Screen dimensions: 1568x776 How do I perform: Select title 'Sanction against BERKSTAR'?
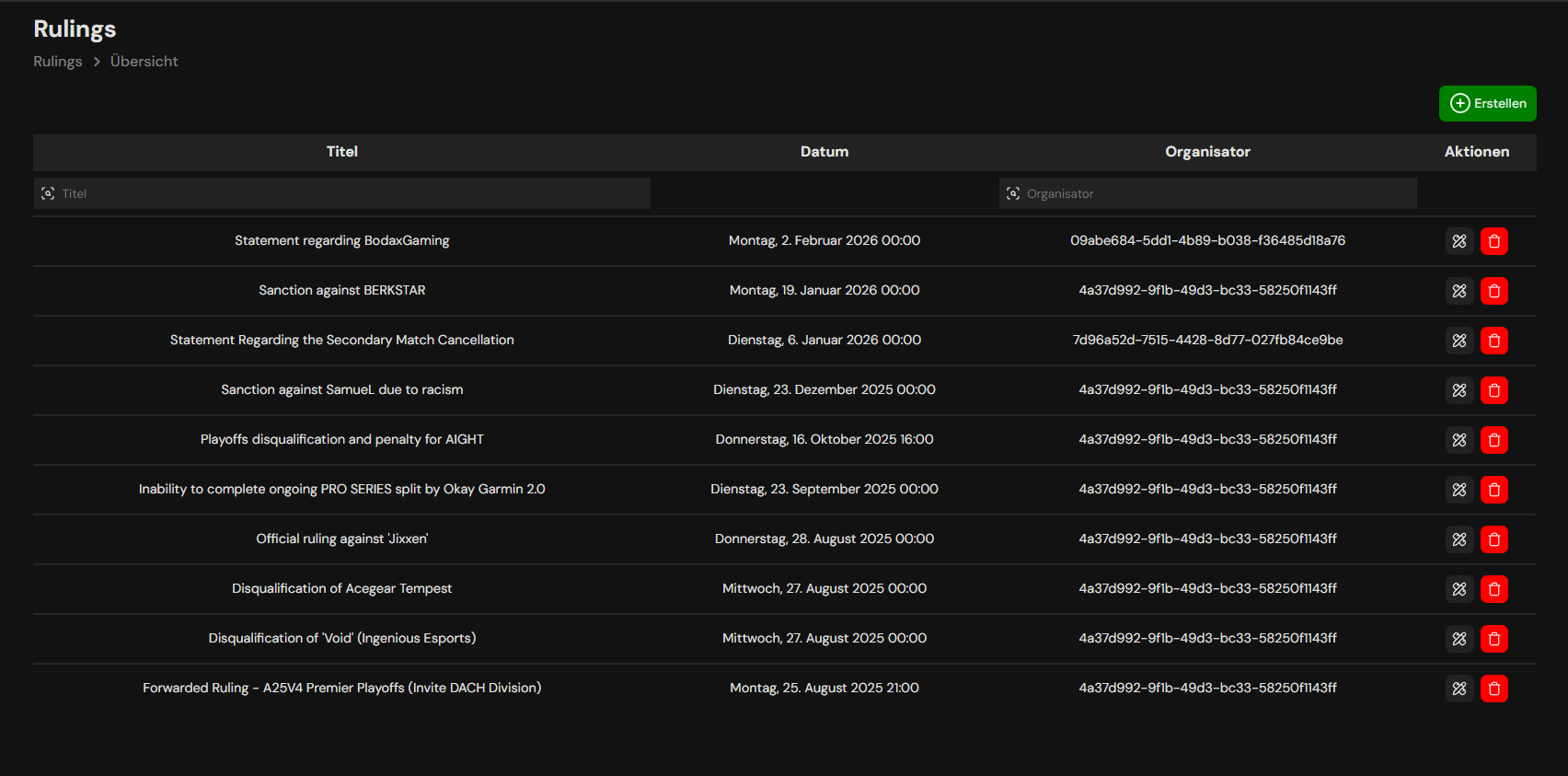click(342, 290)
